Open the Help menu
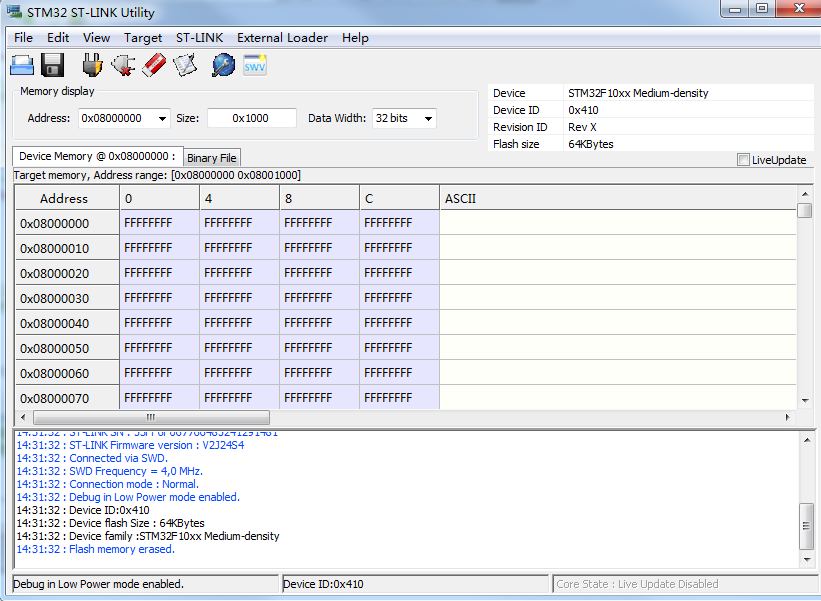 (355, 38)
